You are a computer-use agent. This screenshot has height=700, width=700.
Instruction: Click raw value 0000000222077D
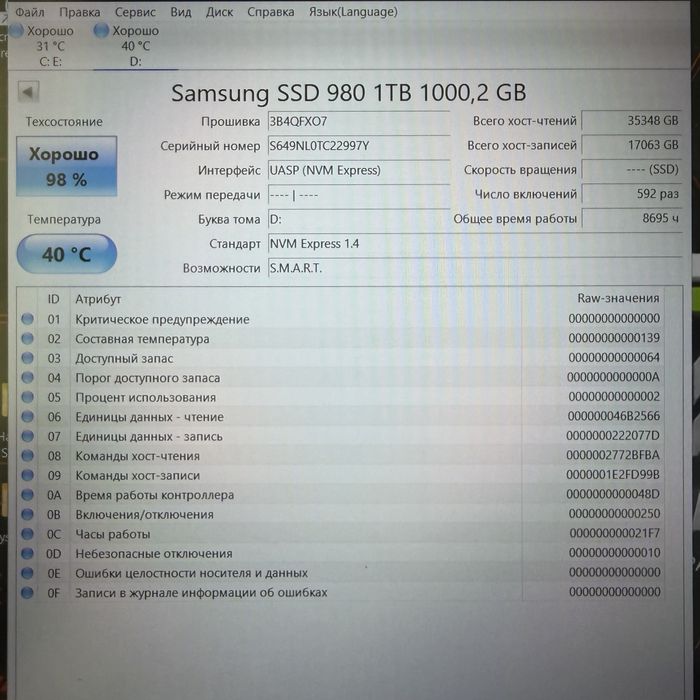pyautogui.click(x=612, y=436)
